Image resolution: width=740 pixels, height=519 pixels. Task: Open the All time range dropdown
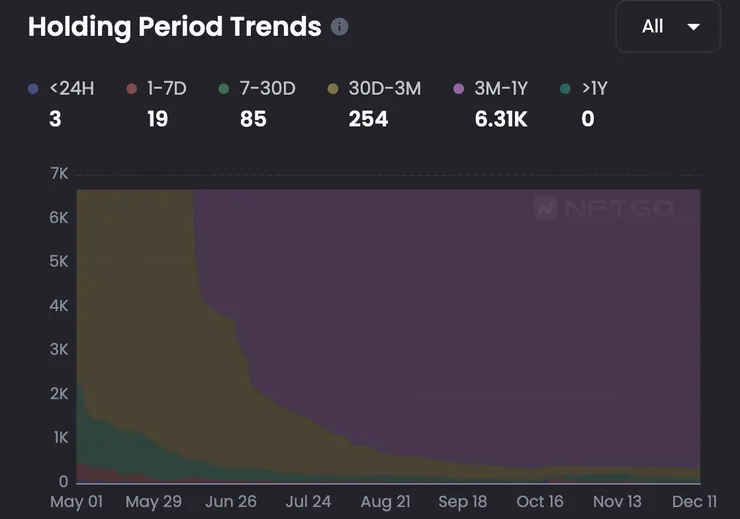667,26
